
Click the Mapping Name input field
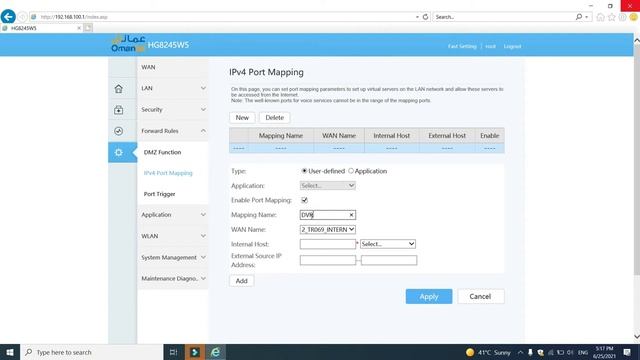point(327,215)
